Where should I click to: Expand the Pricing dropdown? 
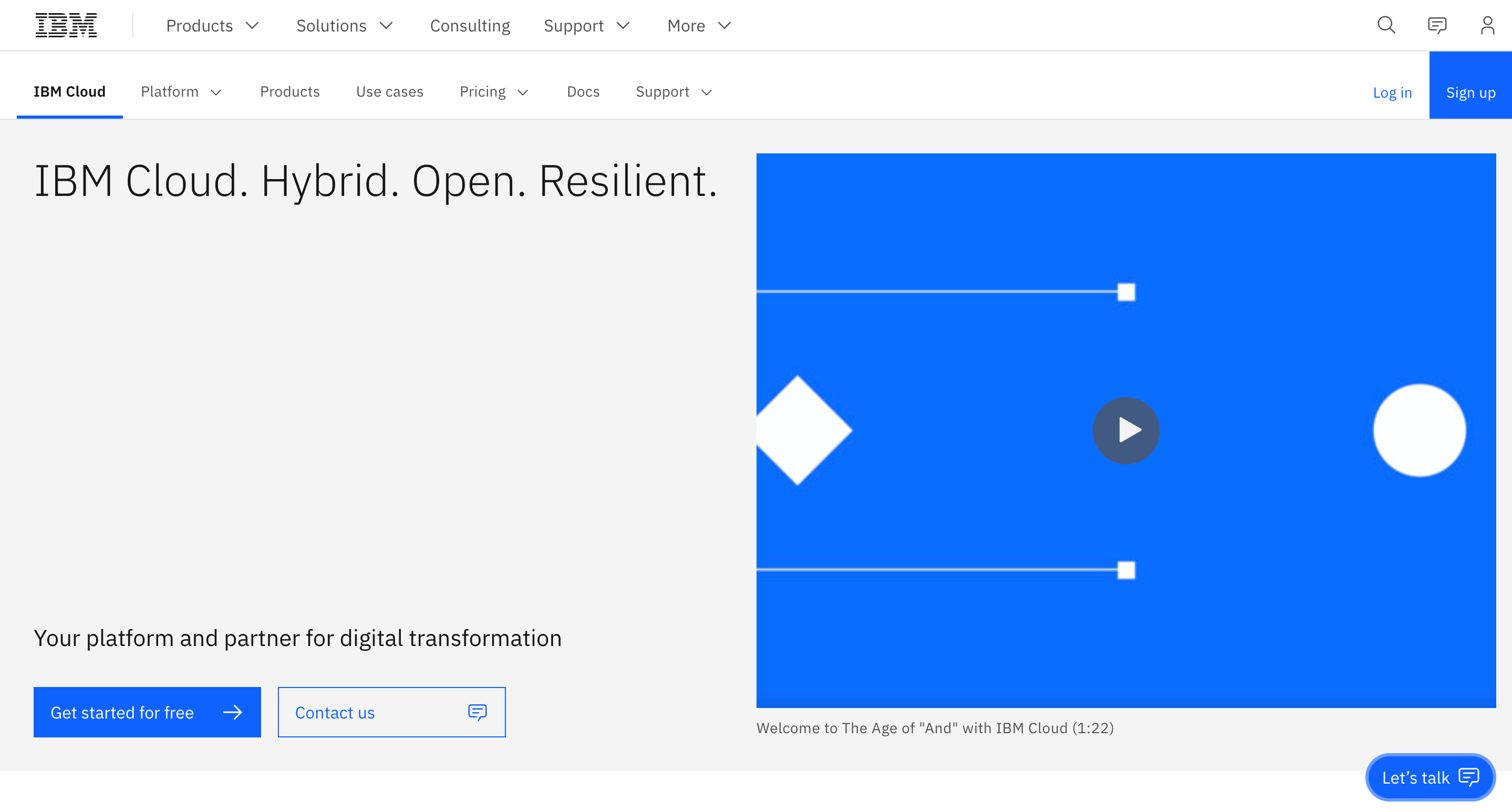pos(494,91)
